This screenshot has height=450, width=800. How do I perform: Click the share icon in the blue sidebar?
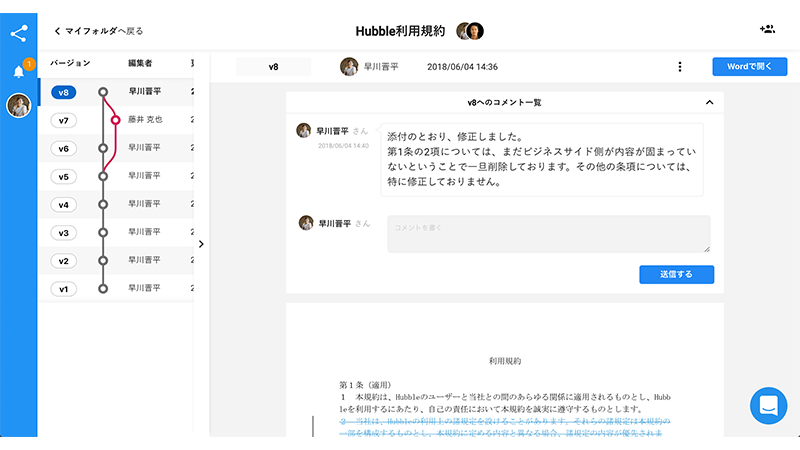[19, 34]
